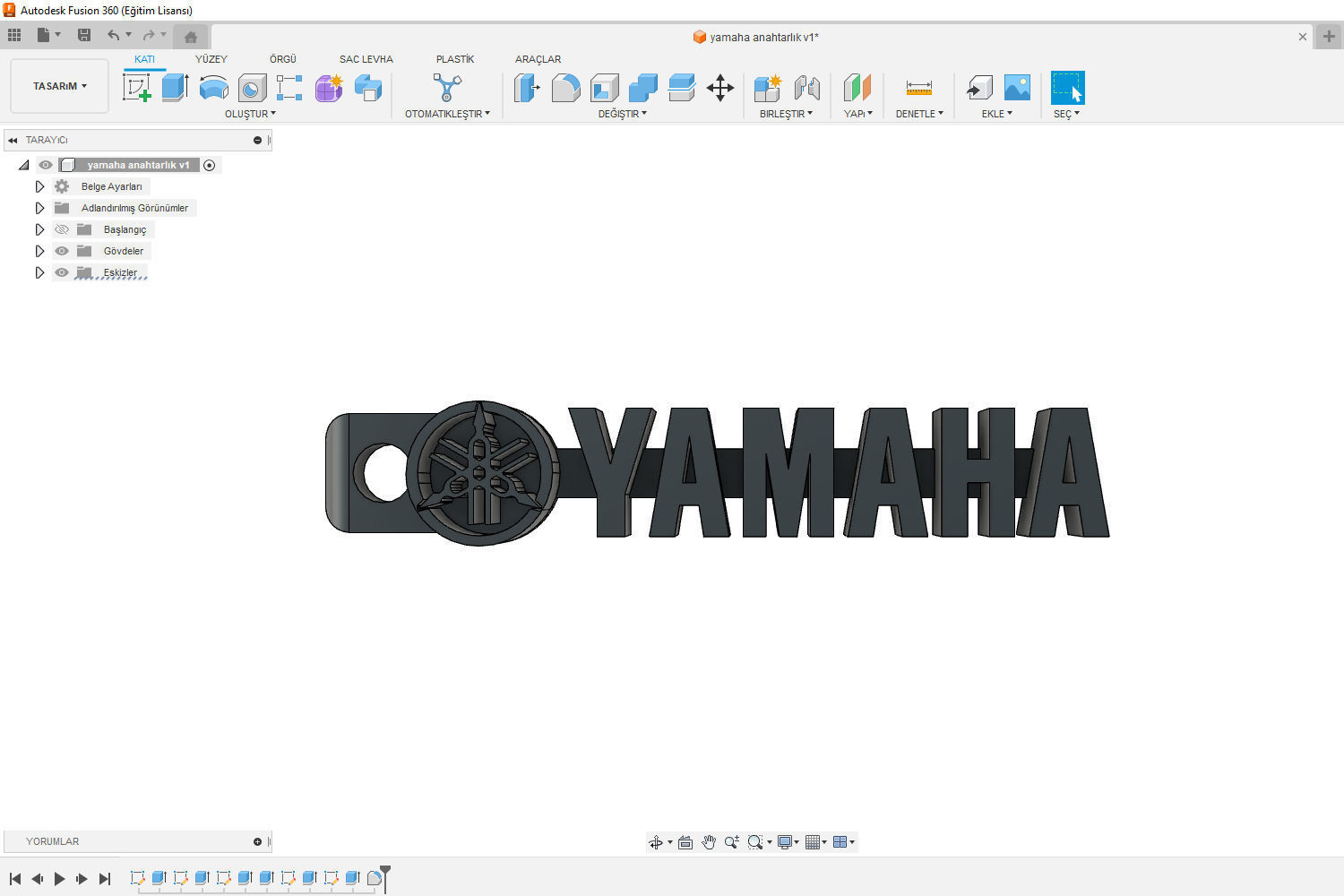Play the timeline
1344x896 pixels.
point(59,879)
